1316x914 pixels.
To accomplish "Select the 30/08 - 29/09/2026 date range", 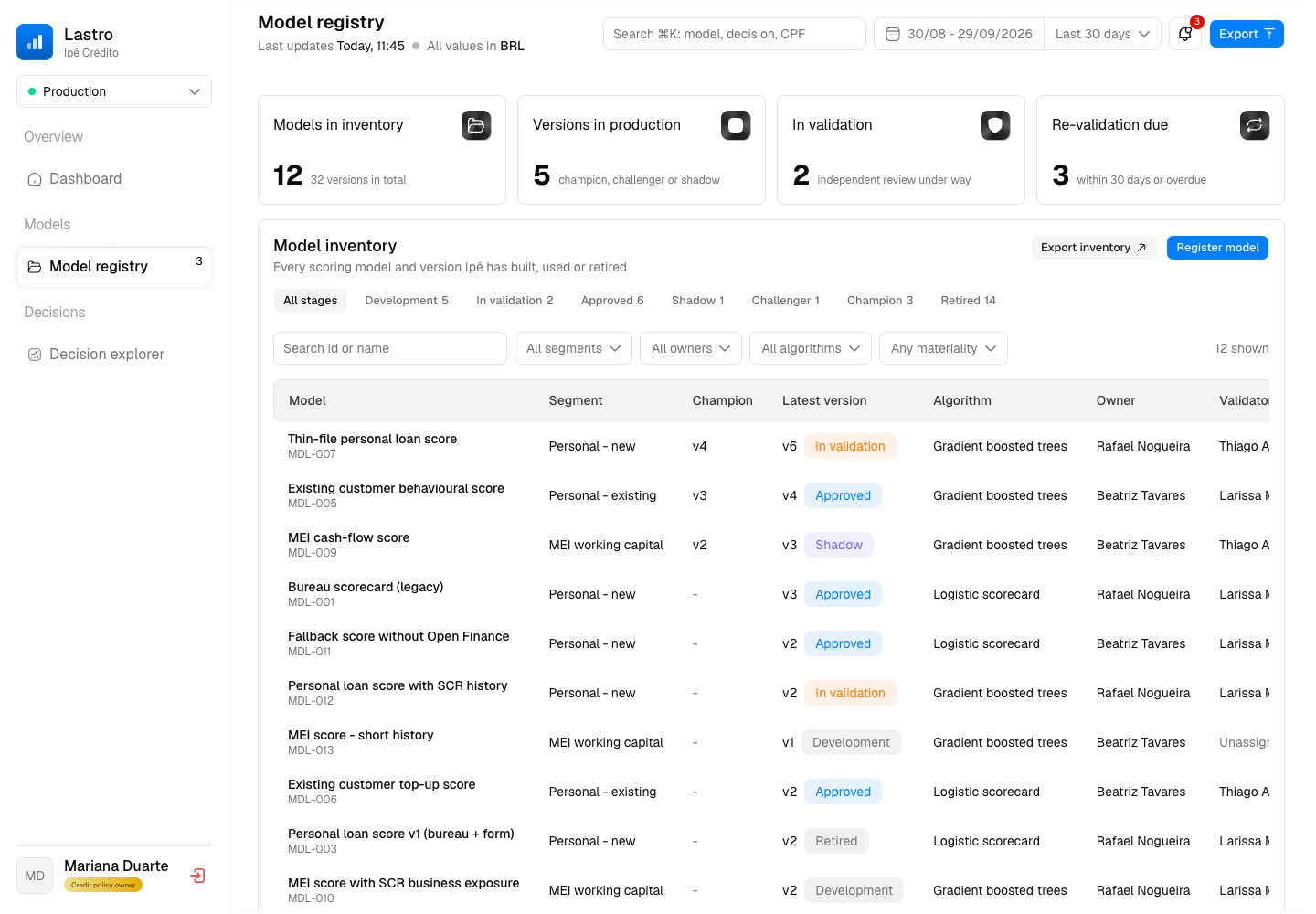I will pos(960,34).
